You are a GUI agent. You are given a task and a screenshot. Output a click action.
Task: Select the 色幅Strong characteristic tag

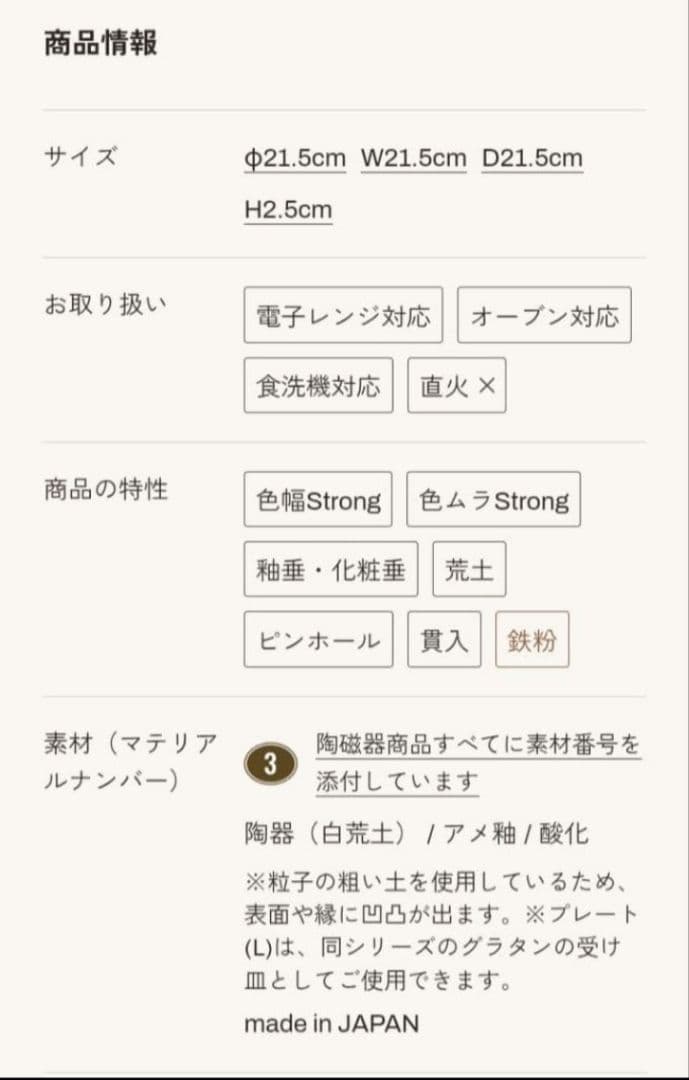point(318,500)
